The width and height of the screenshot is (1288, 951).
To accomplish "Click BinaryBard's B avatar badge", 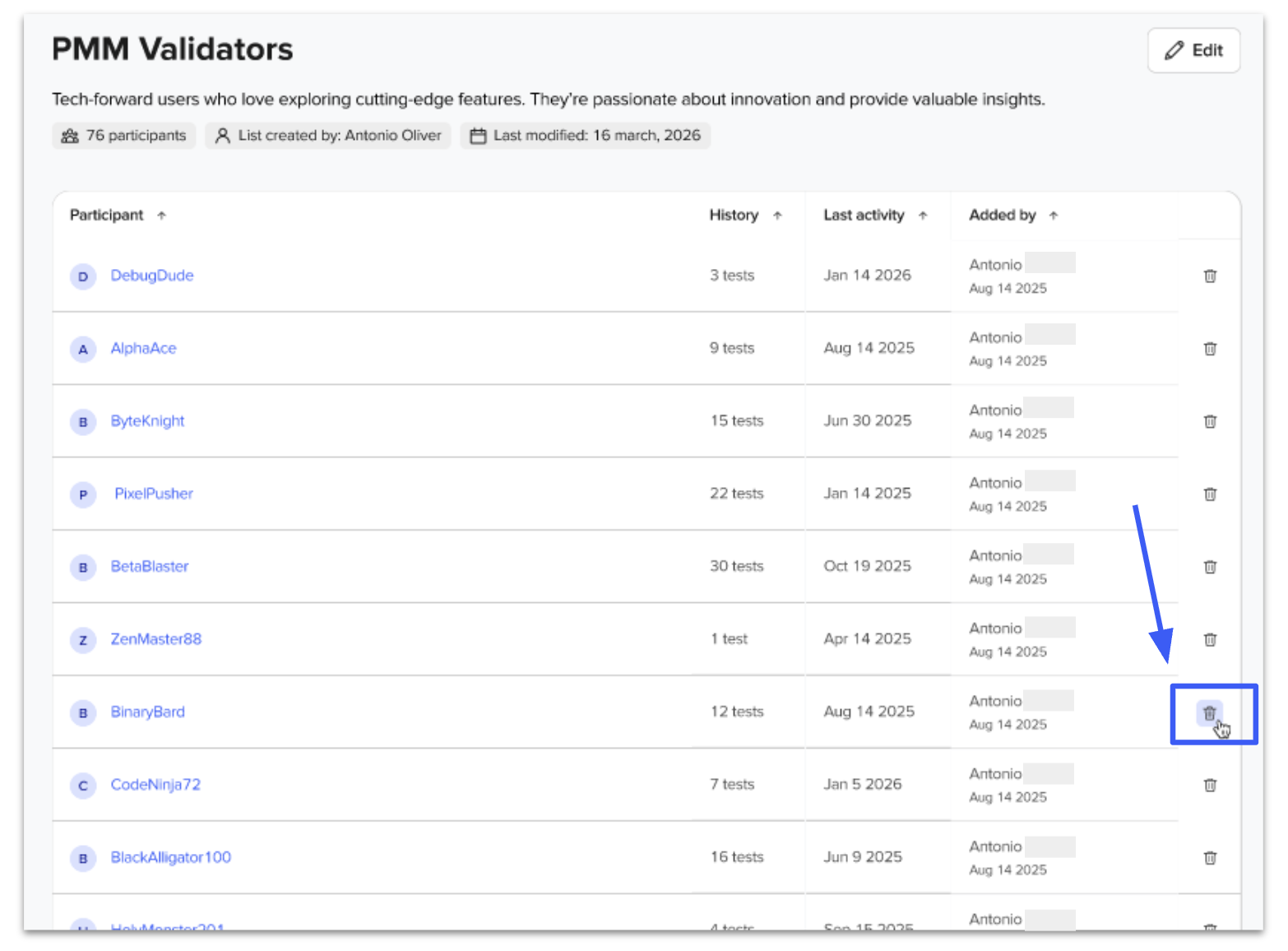I will click(83, 712).
